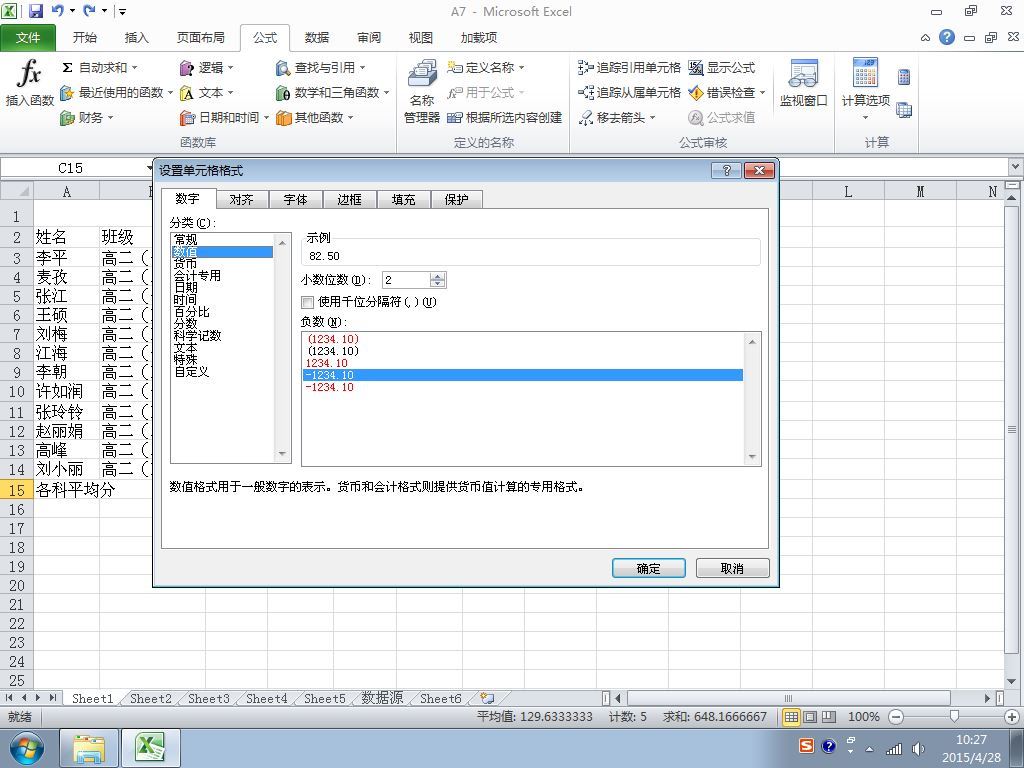Switch to the Home (开始) ribbon tab
This screenshot has width=1024, height=768.
pyautogui.click(x=84, y=38)
